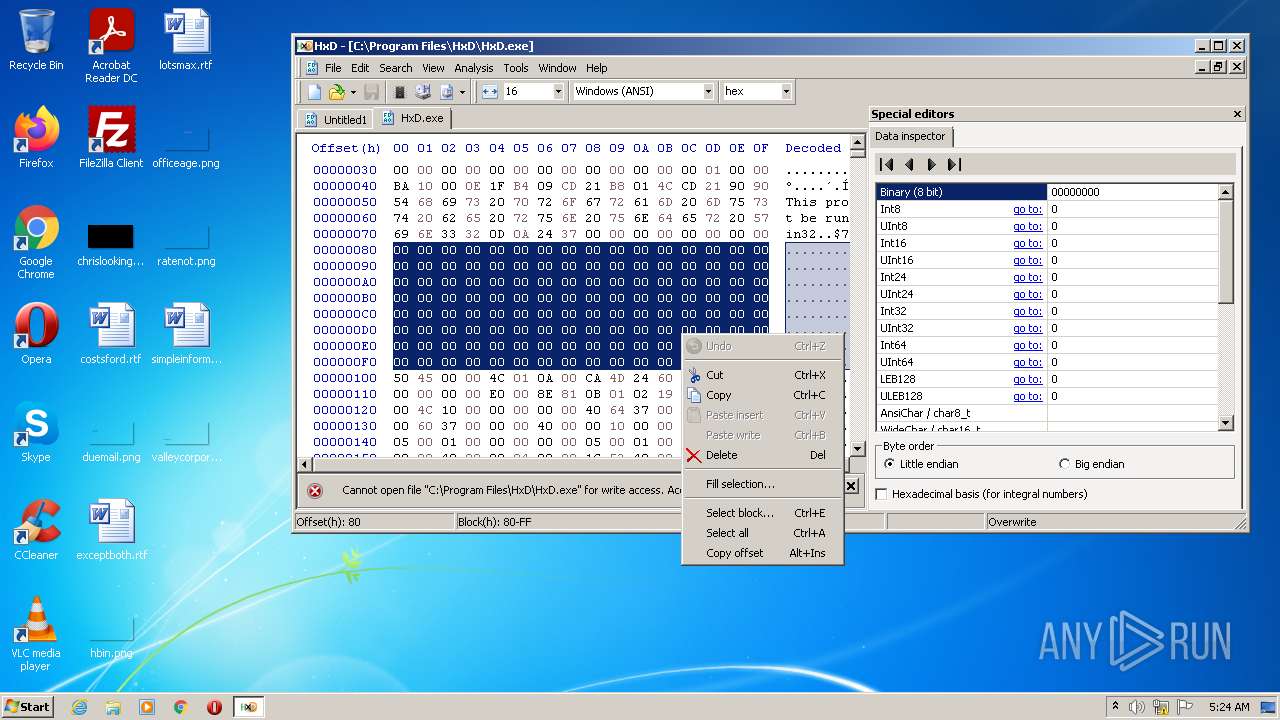Click the hex editor scroll down arrow
The width and height of the screenshot is (1280, 720).
(x=857, y=448)
